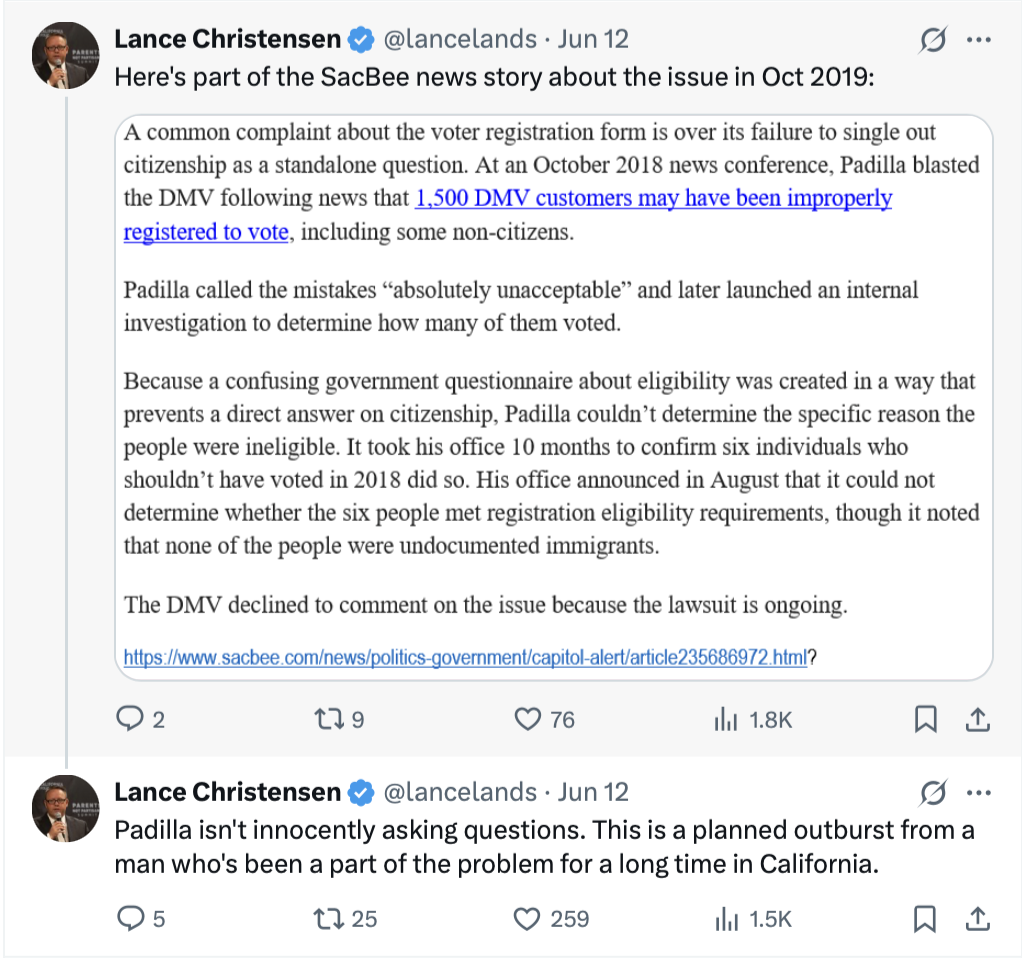Share the "planned outburst" tweet
The height and width of the screenshot is (958, 1022).
[979, 918]
